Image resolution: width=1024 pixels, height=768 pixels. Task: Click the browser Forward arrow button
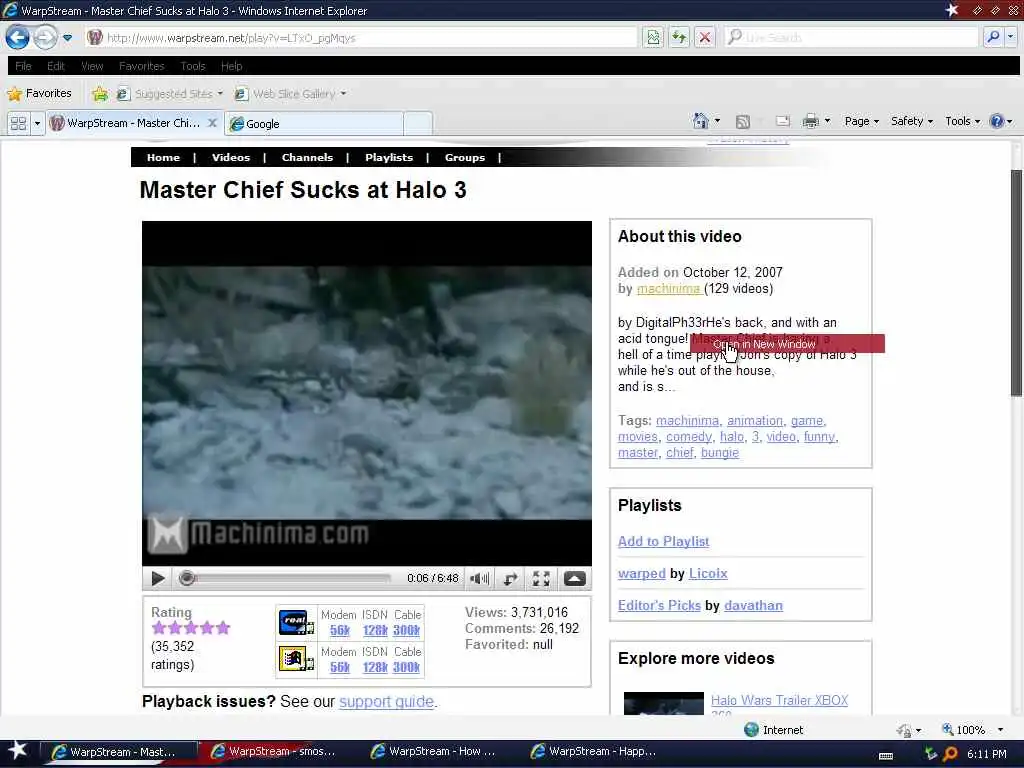pos(44,37)
